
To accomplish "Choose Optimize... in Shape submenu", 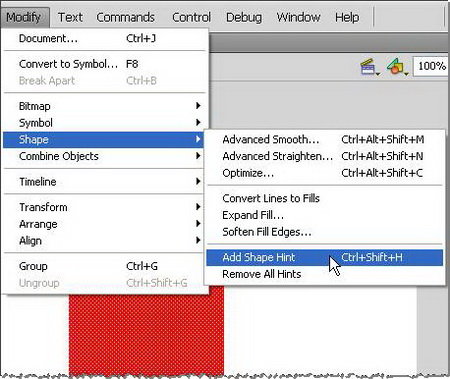I will pos(325,173).
